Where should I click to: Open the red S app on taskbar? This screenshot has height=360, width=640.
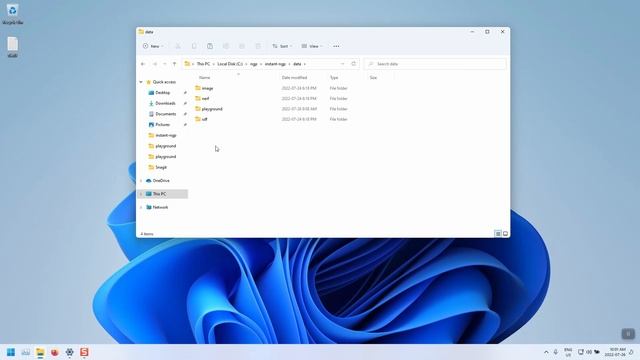tap(84, 352)
